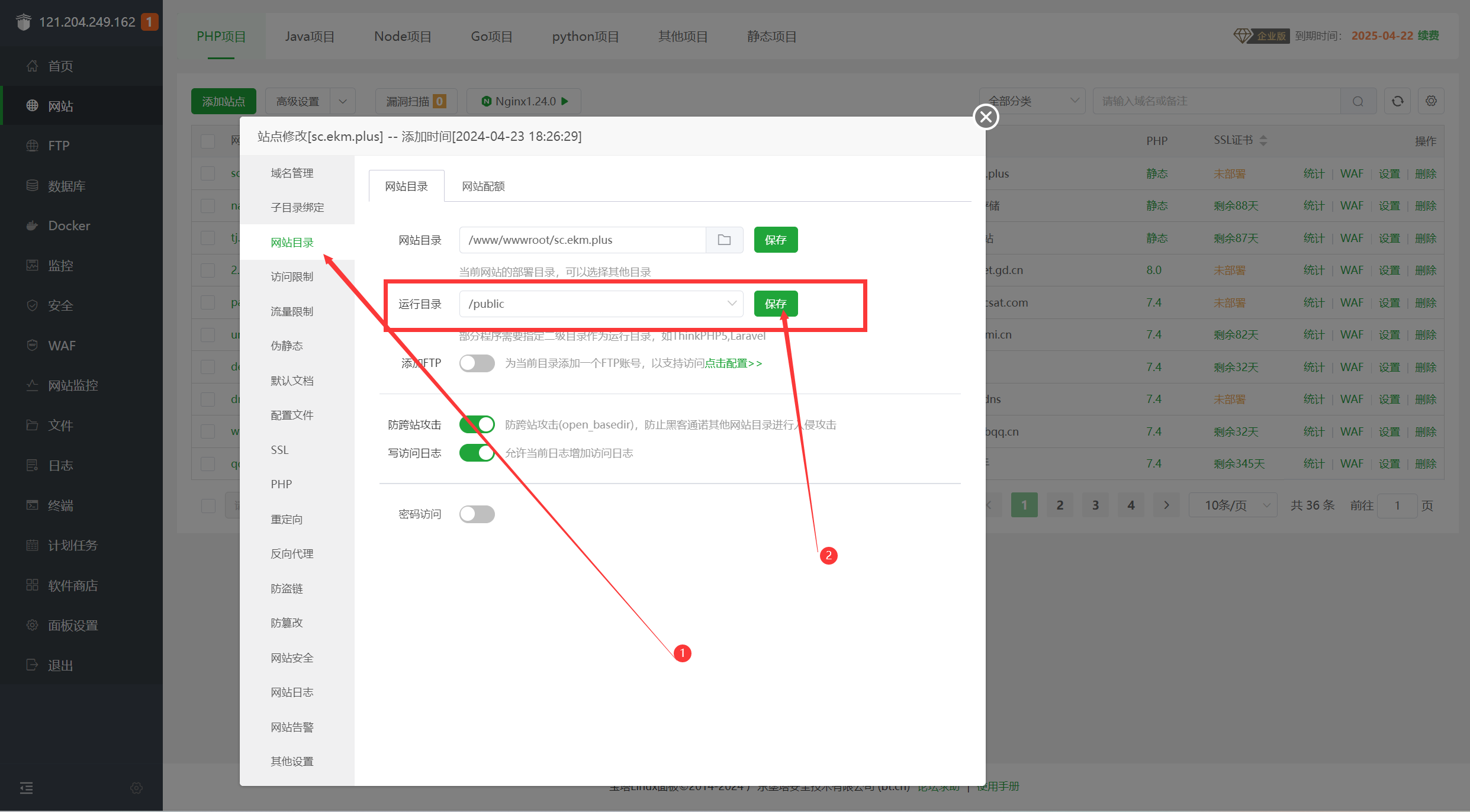Open the WAF sidebar icon

[32, 345]
